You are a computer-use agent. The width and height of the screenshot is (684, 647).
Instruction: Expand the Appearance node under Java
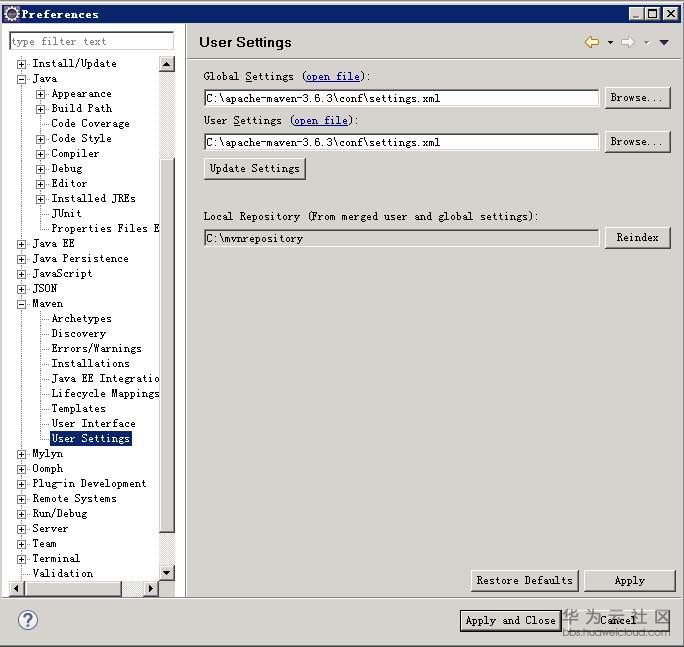[41, 94]
